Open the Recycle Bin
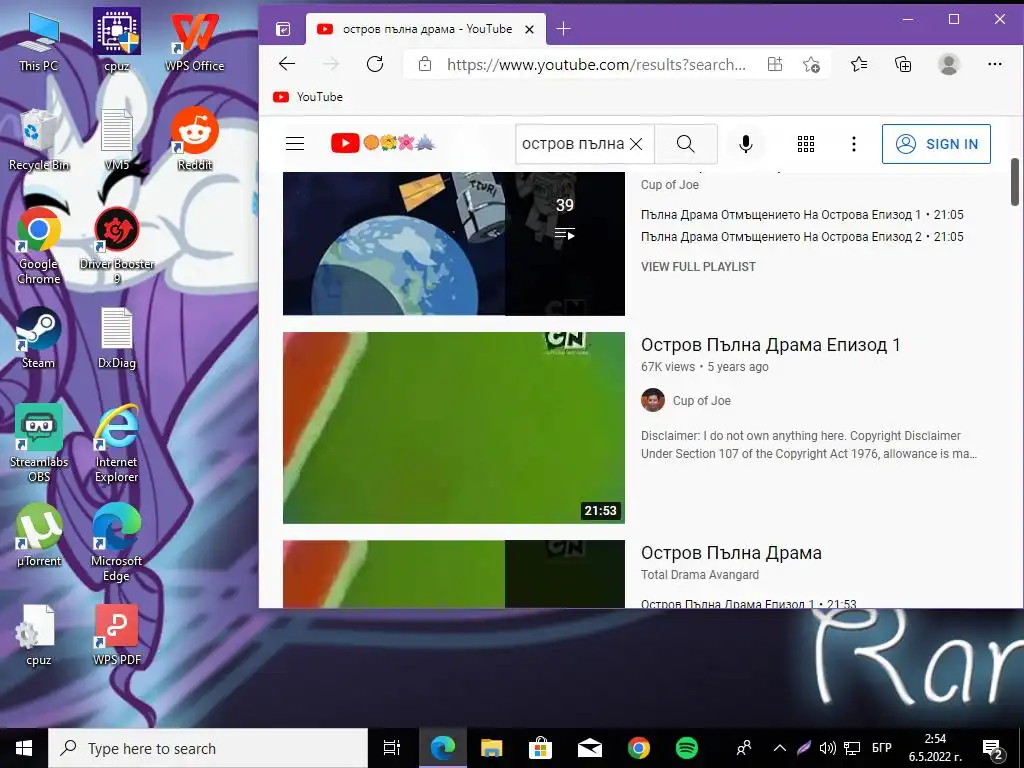Screen dimensions: 1024x768 coord(39,140)
